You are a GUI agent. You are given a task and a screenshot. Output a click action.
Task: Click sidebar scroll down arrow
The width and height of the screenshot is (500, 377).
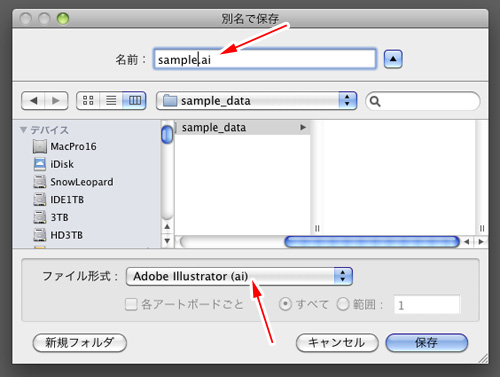pos(167,240)
